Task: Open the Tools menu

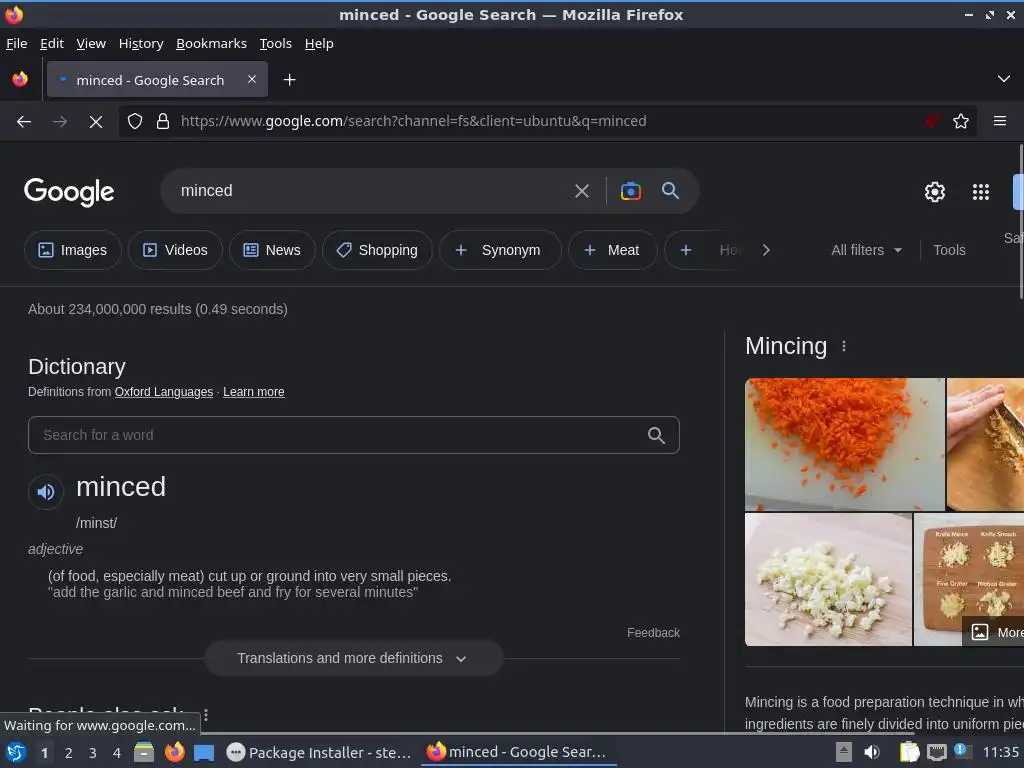Action: 276,44
